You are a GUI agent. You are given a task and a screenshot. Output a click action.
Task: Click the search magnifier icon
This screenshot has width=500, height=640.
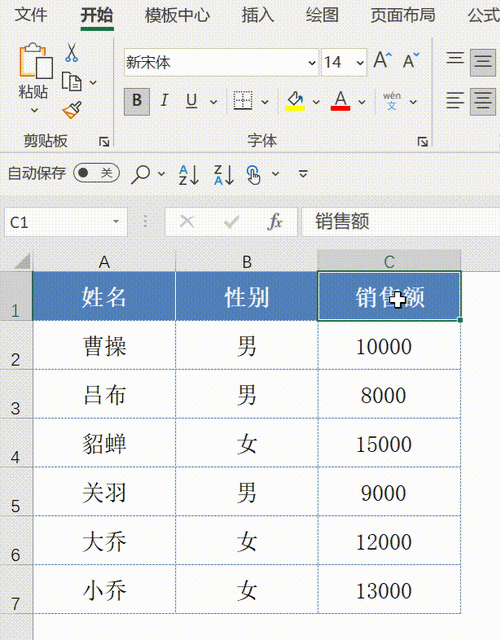(x=141, y=174)
